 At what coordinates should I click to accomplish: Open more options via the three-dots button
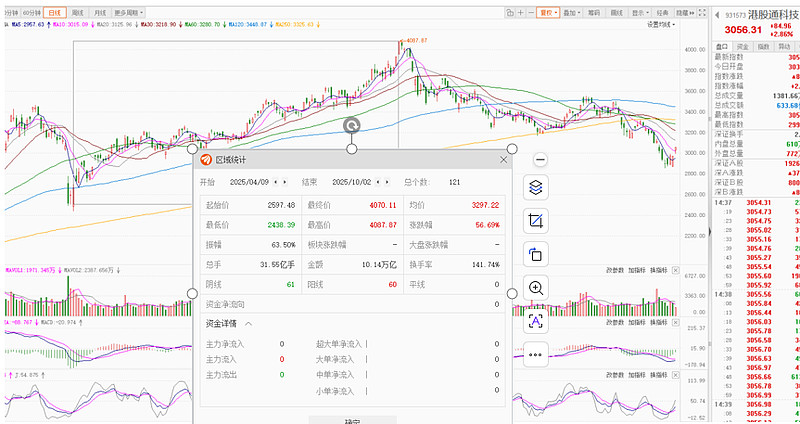pos(536,355)
